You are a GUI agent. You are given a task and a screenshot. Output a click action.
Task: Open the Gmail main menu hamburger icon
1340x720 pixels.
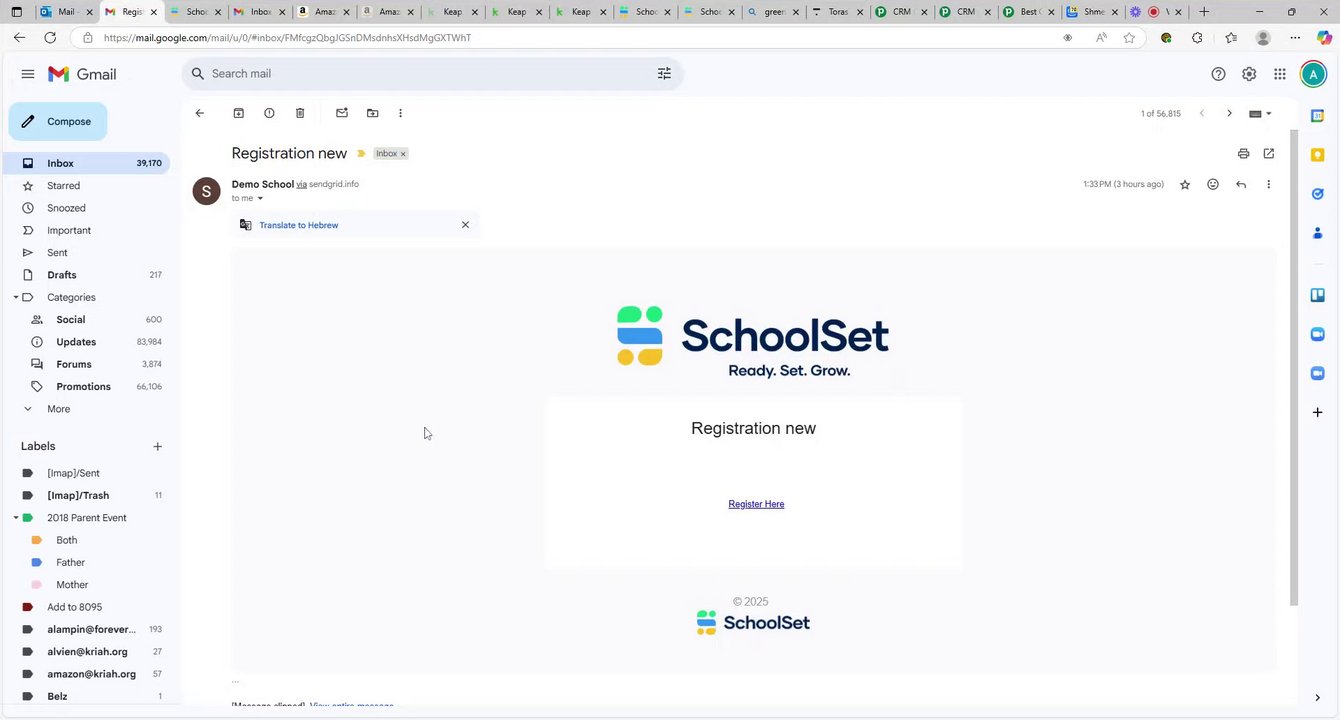point(28,74)
